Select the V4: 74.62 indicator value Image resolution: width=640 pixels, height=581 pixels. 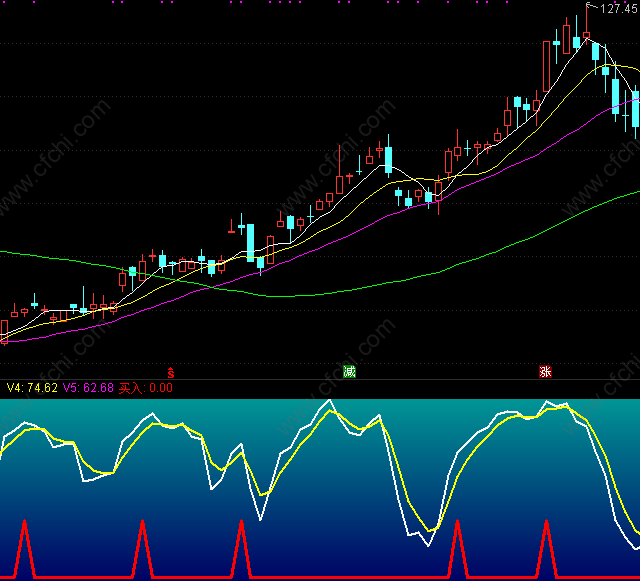(x=32, y=387)
